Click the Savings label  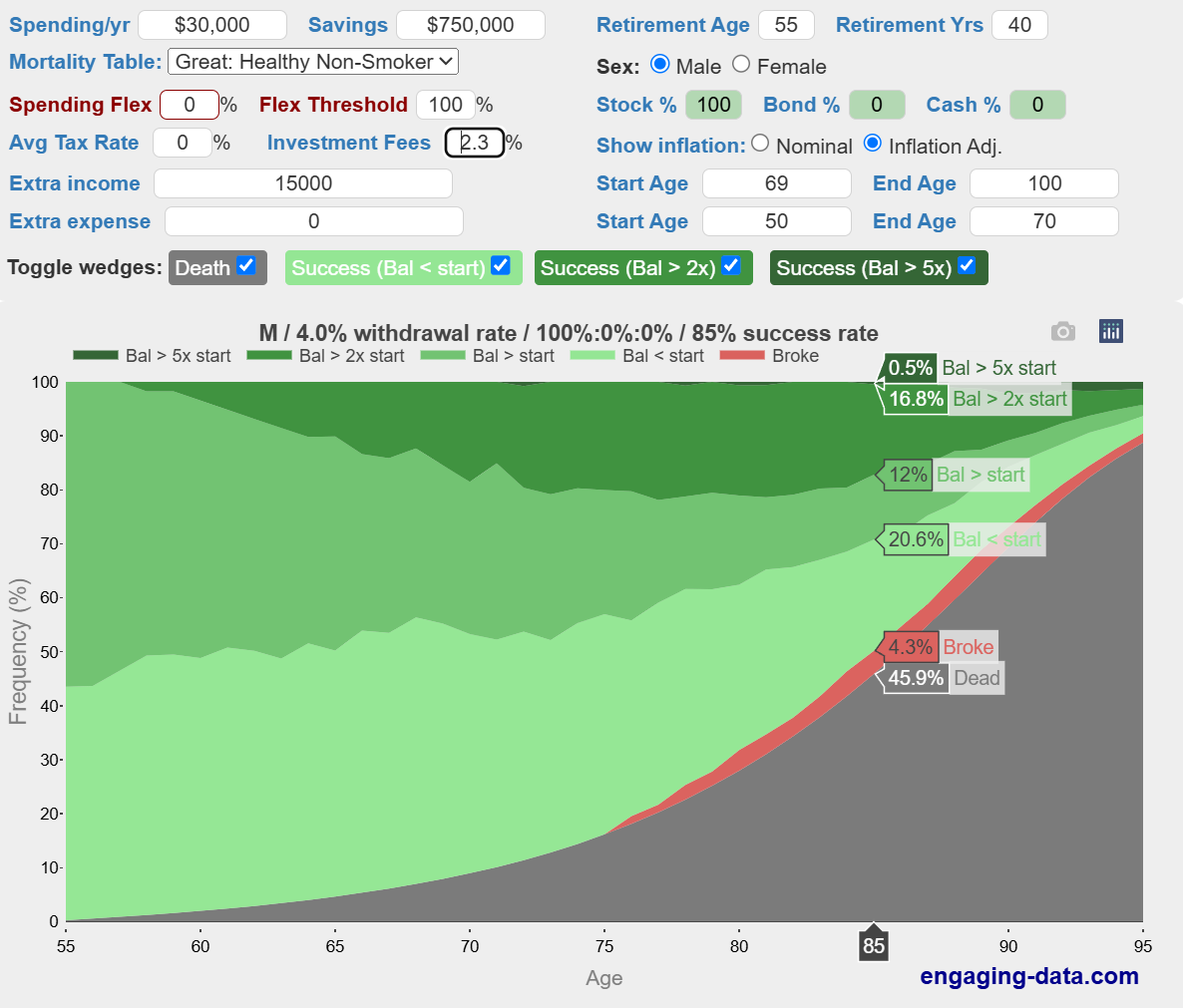click(348, 25)
